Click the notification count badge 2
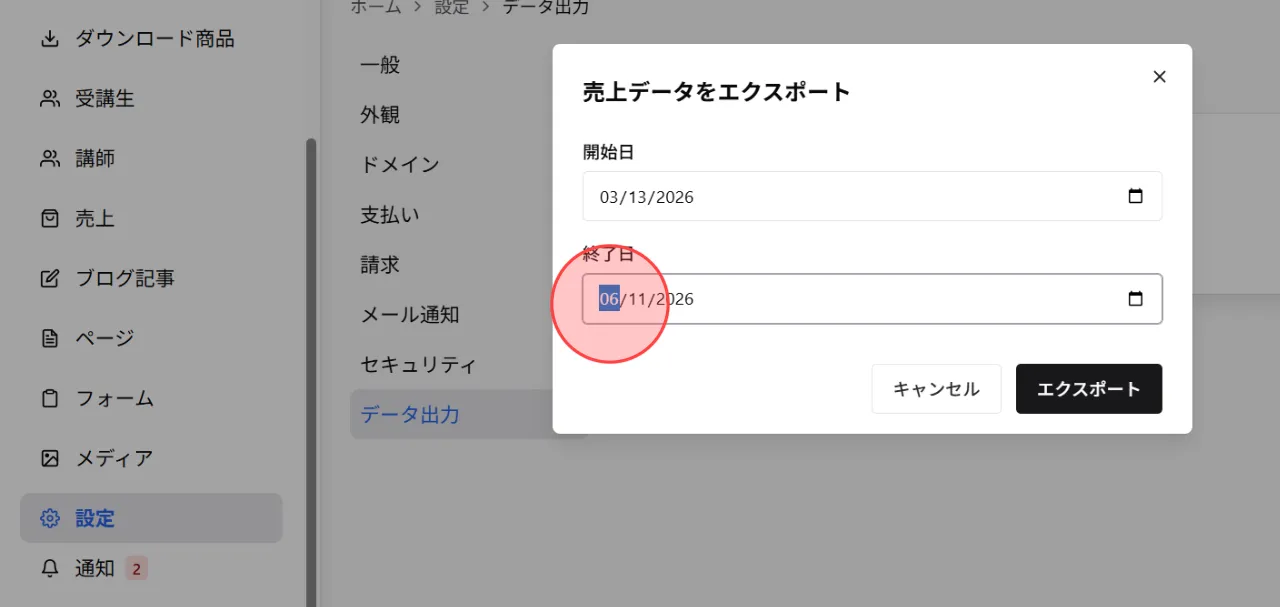Viewport: 1280px width, 607px height. coord(137,569)
